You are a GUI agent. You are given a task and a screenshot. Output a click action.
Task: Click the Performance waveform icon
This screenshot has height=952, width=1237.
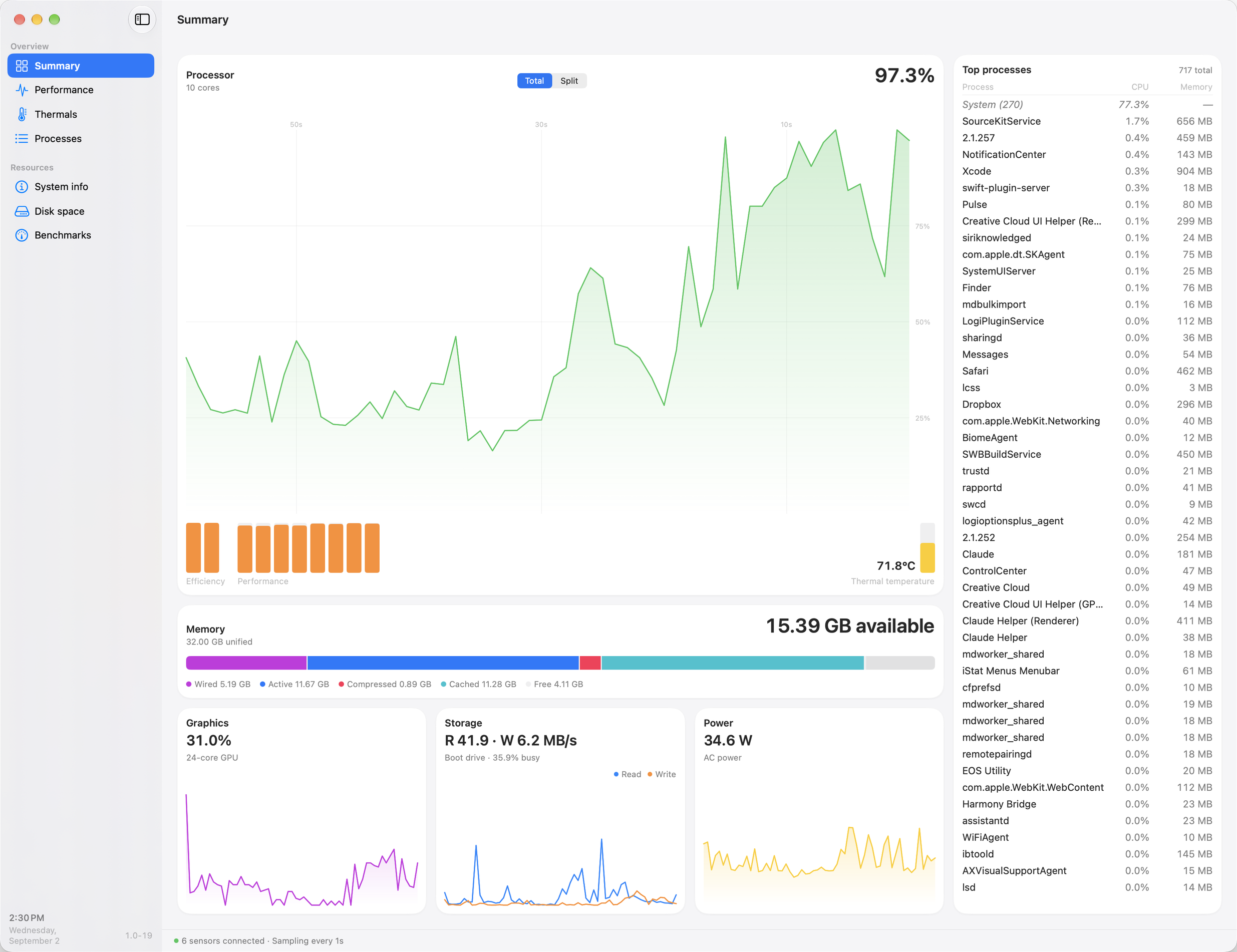pos(22,90)
